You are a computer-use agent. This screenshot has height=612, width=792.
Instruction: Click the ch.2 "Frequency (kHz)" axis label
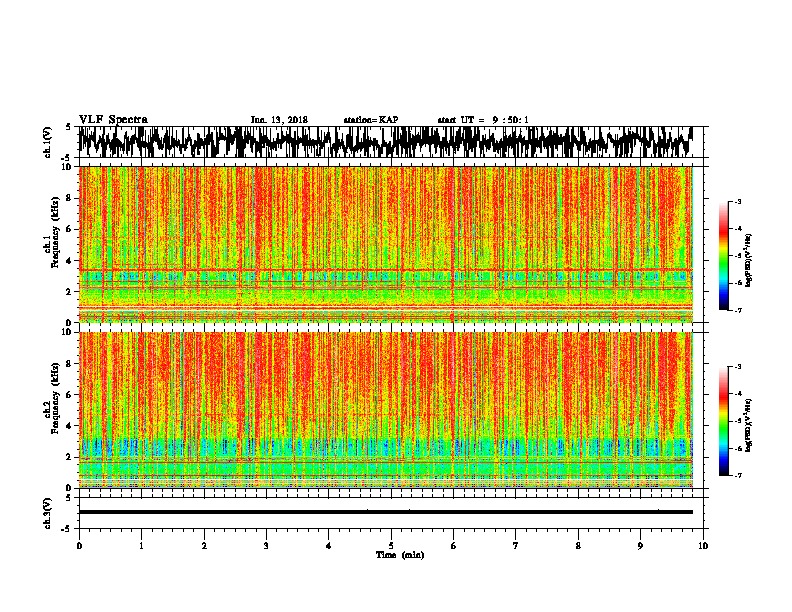click(x=55, y=398)
